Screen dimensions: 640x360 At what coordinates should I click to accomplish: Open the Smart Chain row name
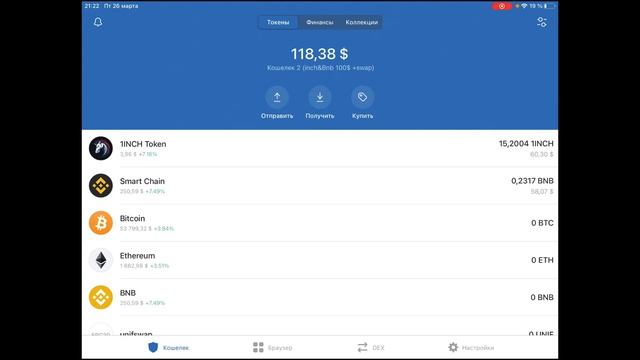click(142, 181)
